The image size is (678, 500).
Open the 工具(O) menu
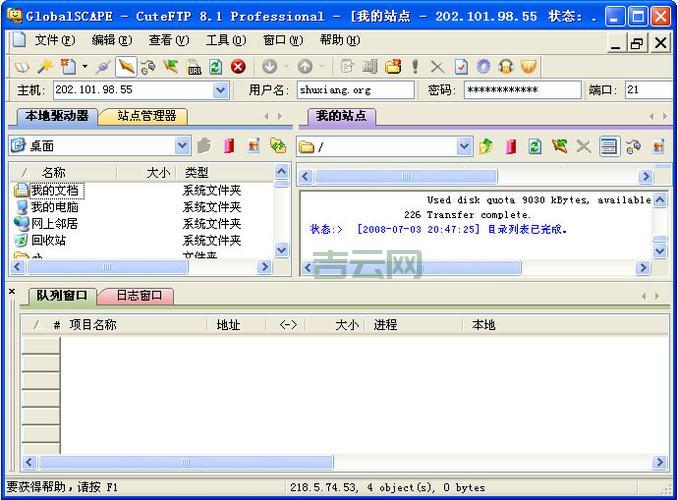pyautogui.click(x=226, y=40)
